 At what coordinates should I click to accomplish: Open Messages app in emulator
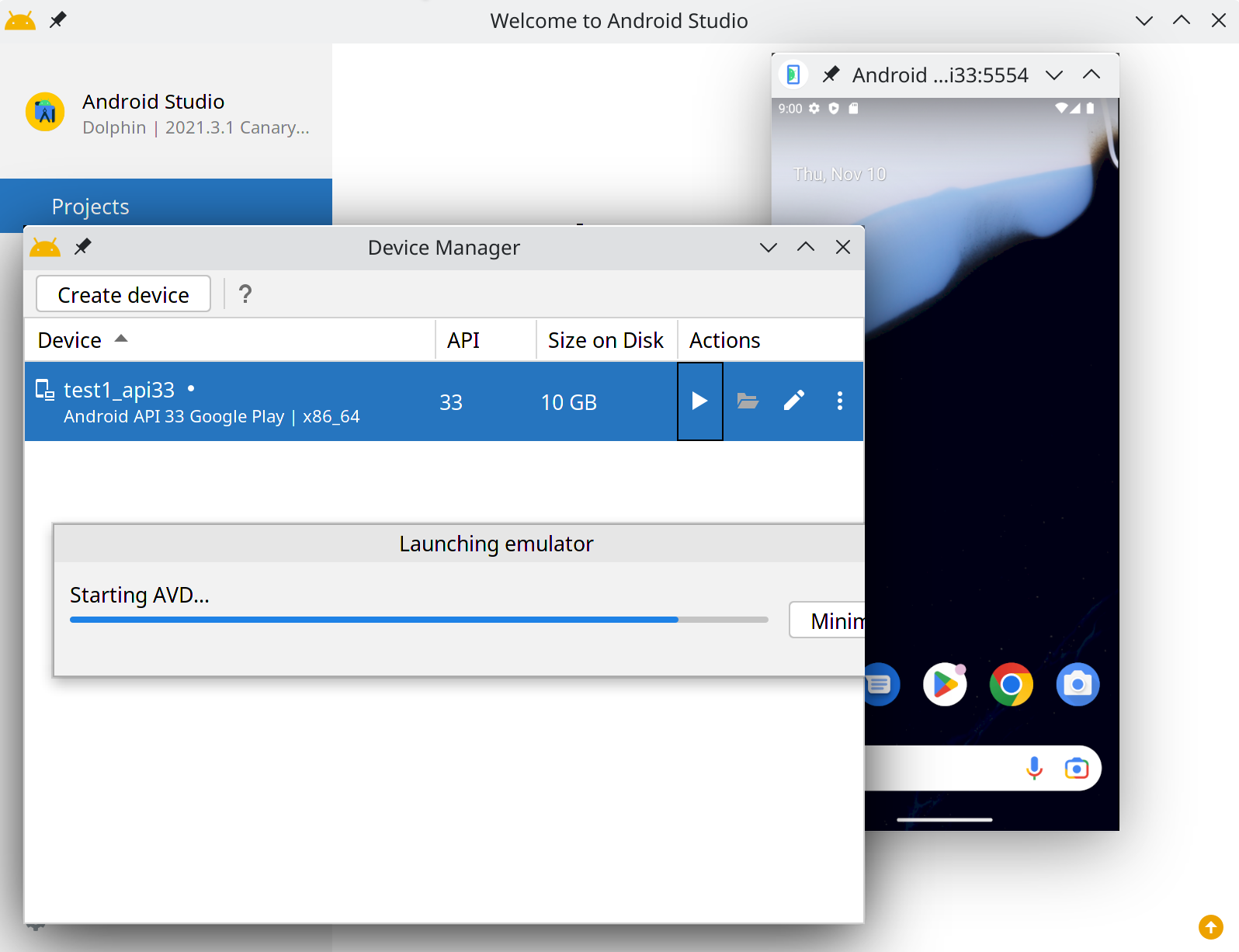point(883,684)
